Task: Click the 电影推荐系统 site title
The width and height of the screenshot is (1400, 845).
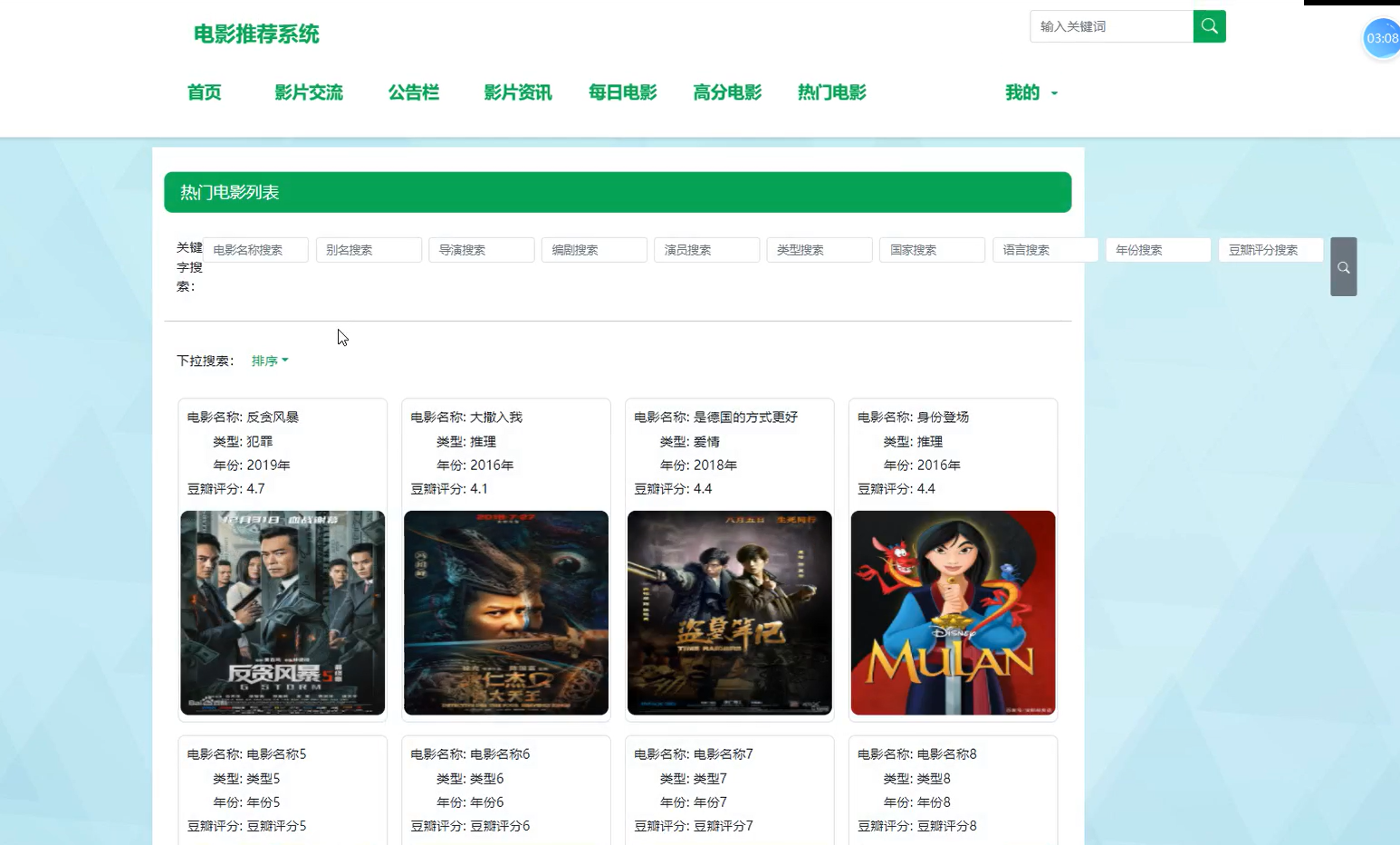Action: pyautogui.click(x=256, y=34)
